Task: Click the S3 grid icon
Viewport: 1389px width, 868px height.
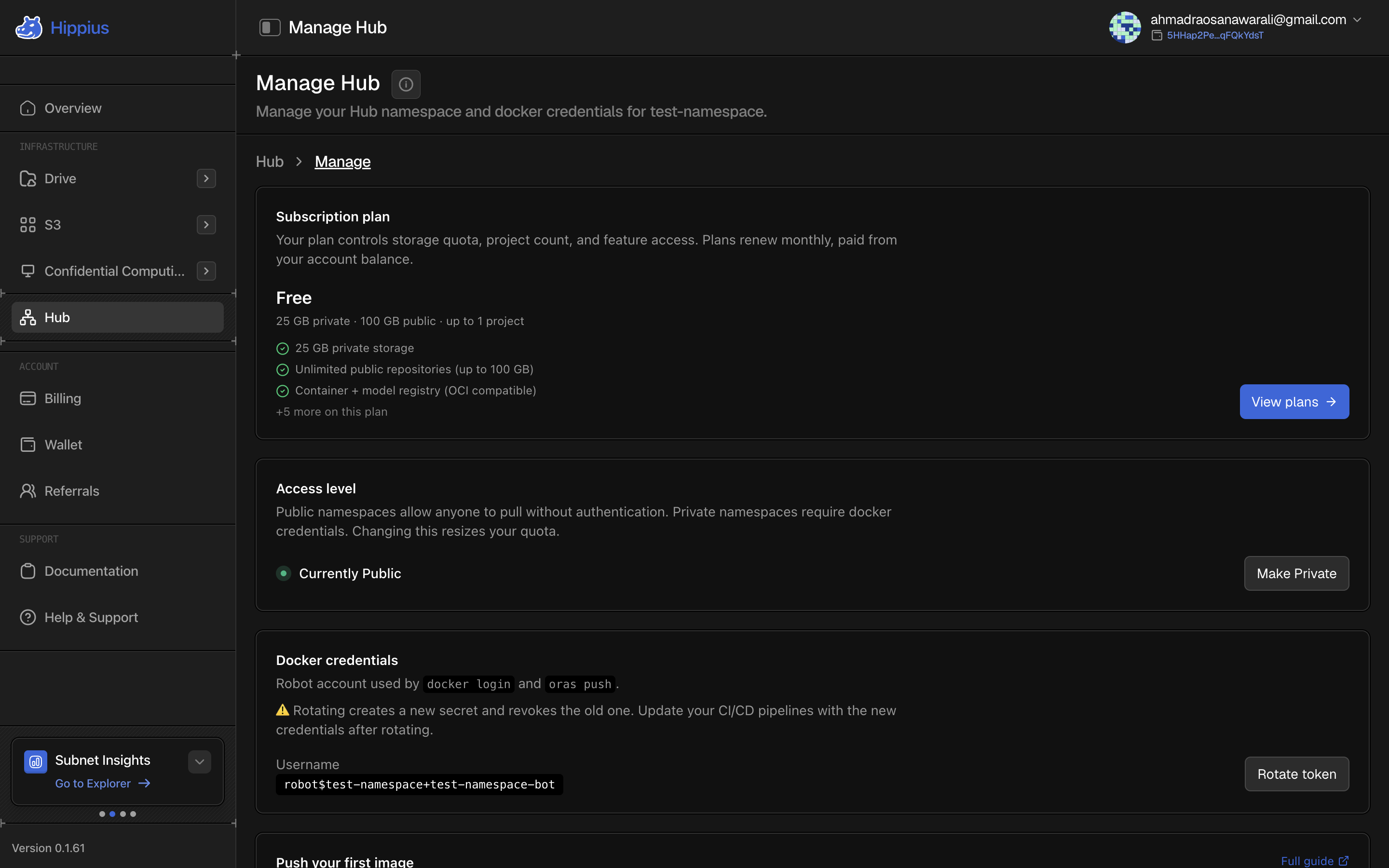Action: (27, 224)
